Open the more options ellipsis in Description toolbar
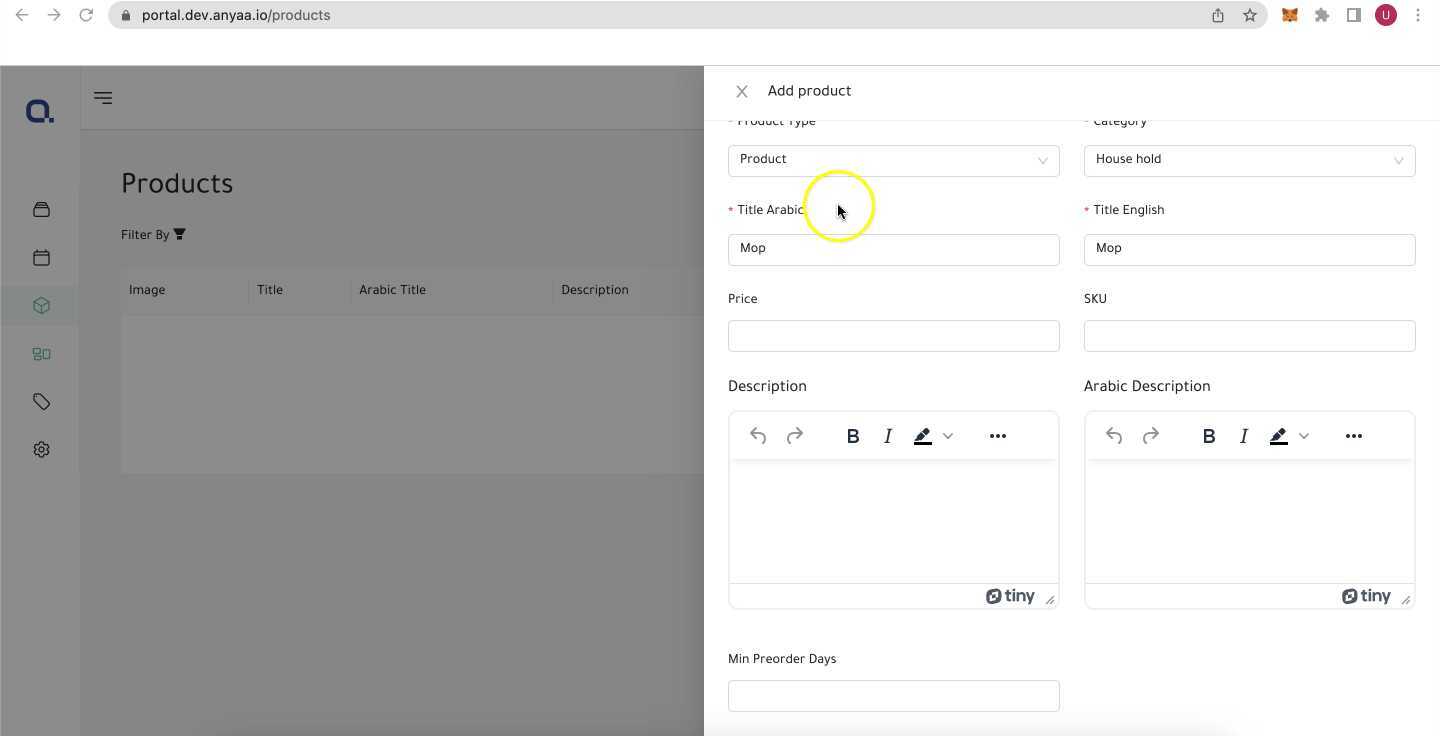Viewport: 1440px width, 736px height. click(997, 435)
